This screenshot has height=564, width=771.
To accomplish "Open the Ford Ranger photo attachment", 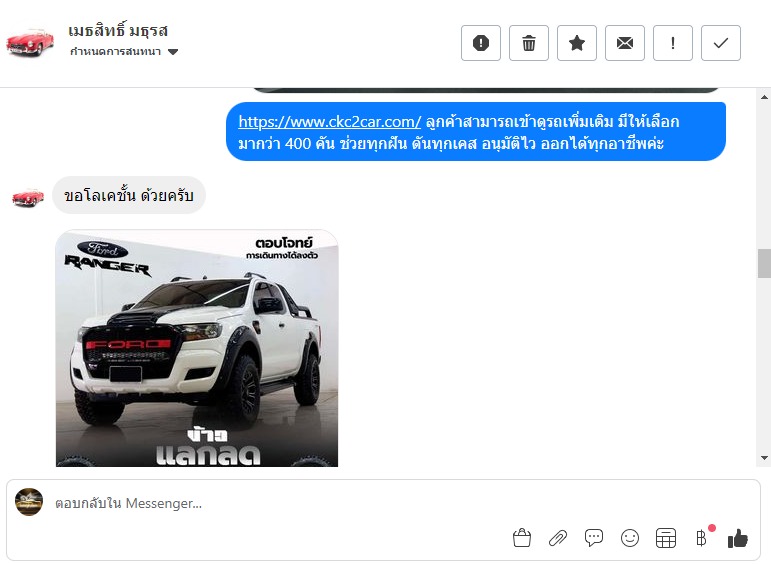I will coord(197,348).
